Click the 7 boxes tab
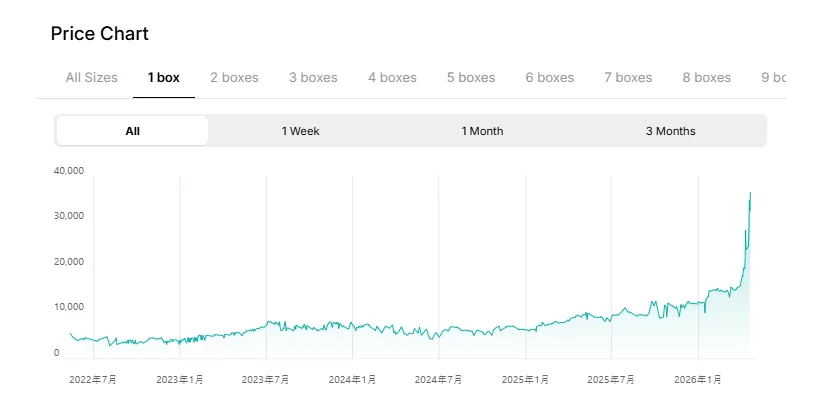 (628, 77)
